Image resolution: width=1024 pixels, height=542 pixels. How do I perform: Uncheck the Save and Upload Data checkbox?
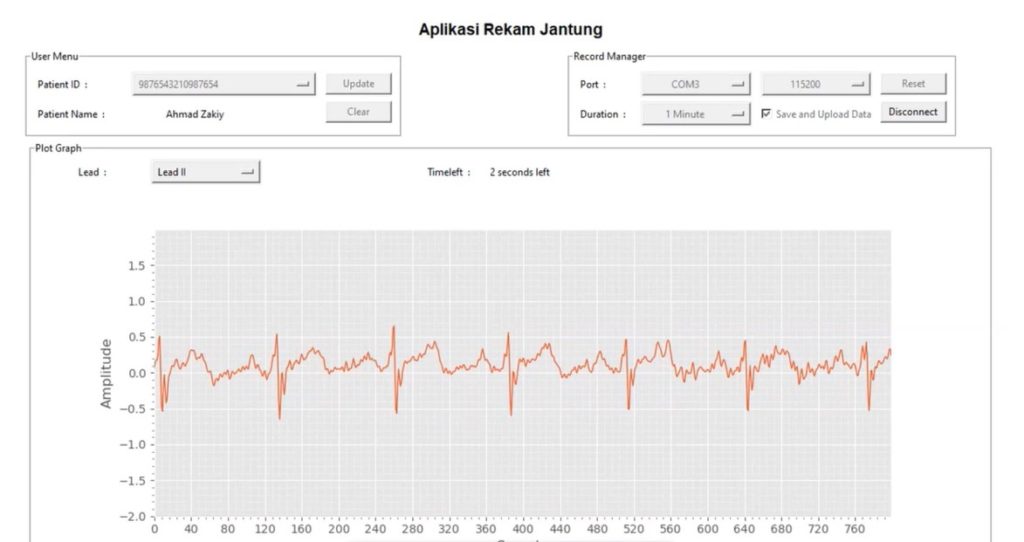[767, 114]
